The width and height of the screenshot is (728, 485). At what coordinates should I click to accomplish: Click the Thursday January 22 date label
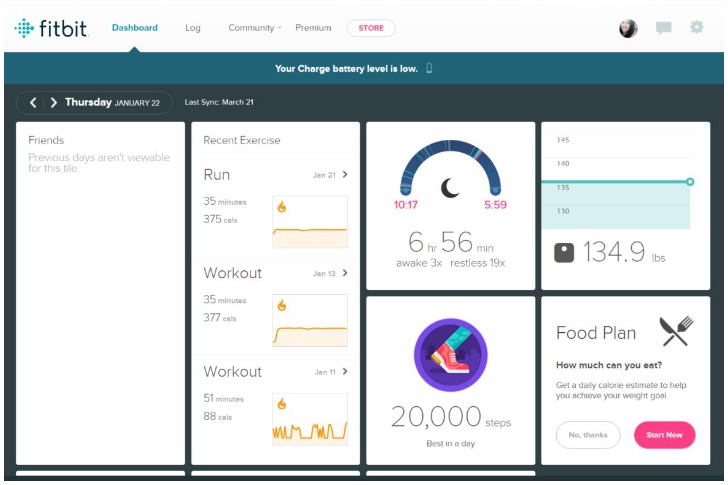[x=112, y=103]
